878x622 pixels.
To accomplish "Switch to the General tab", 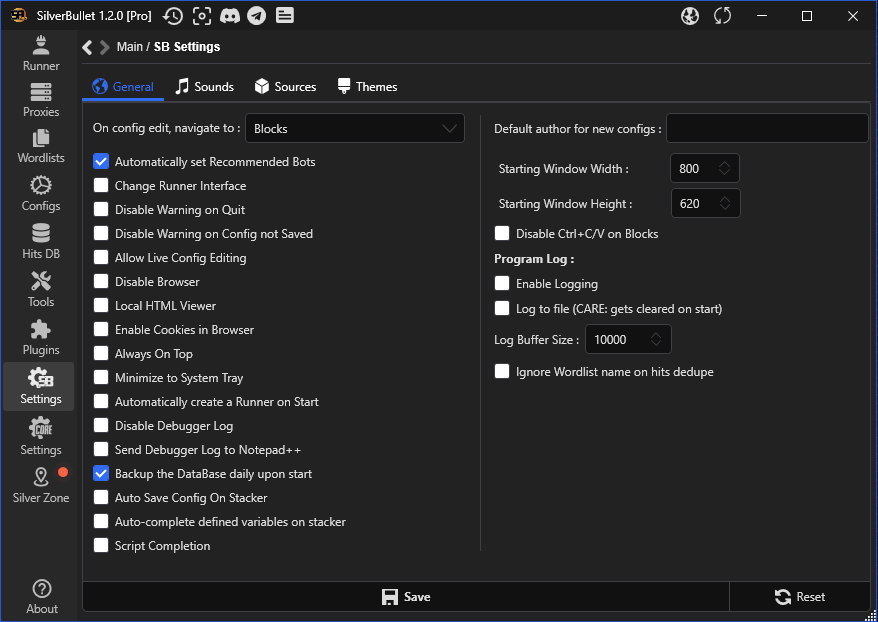I will click(123, 87).
